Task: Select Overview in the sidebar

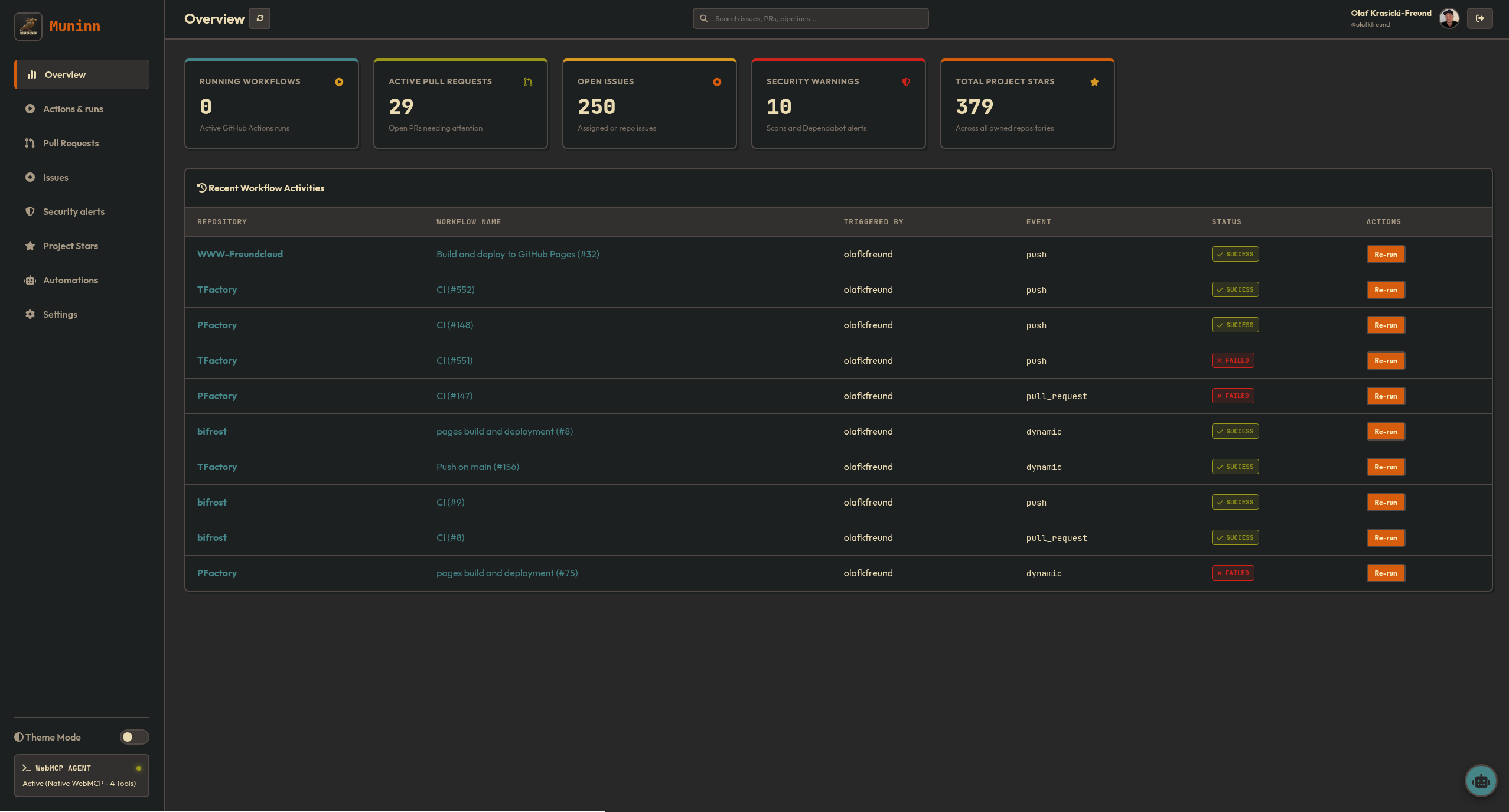Action: click(82, 74)
